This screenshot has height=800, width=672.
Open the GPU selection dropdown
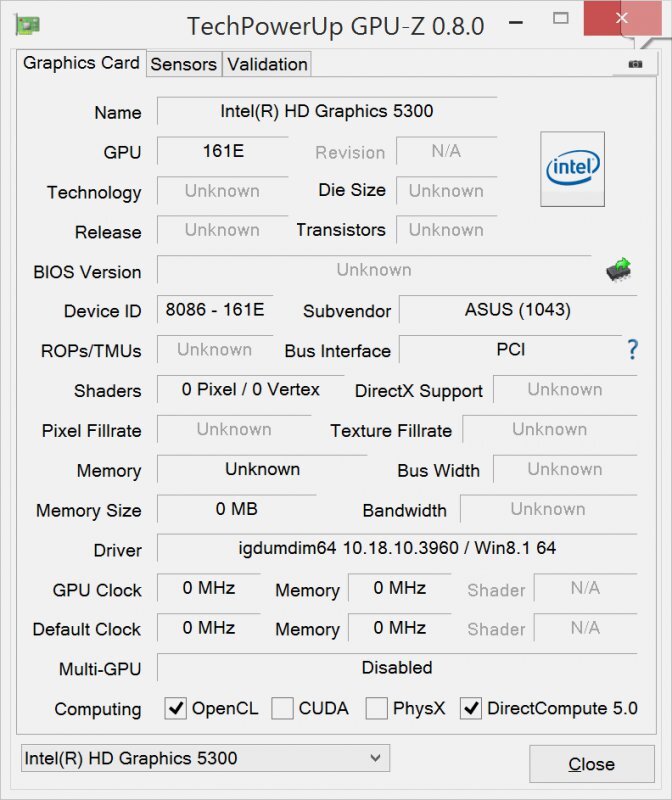pos(205,758)
